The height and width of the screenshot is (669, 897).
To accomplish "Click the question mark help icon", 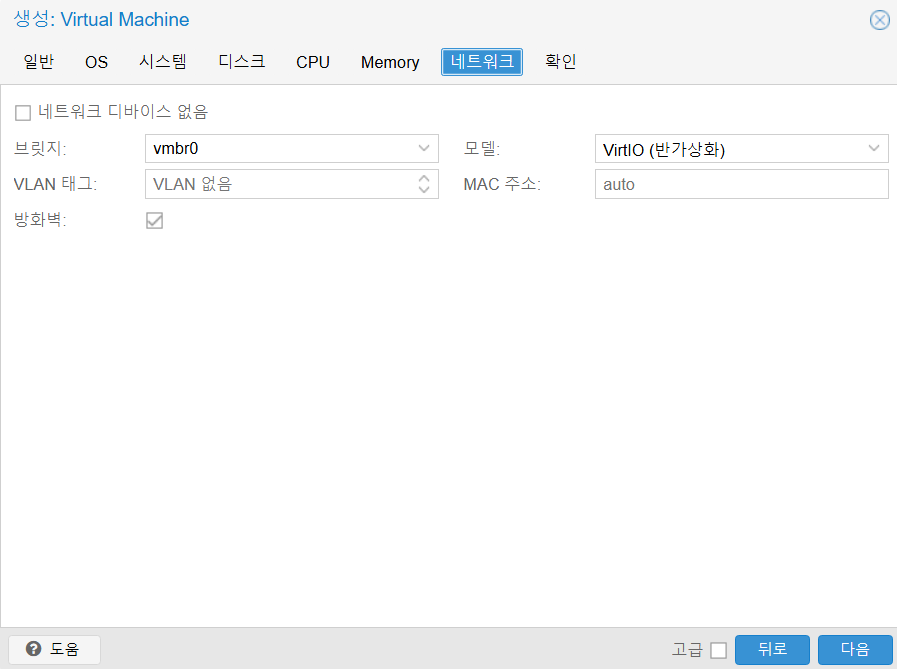I will coord(34,648).
